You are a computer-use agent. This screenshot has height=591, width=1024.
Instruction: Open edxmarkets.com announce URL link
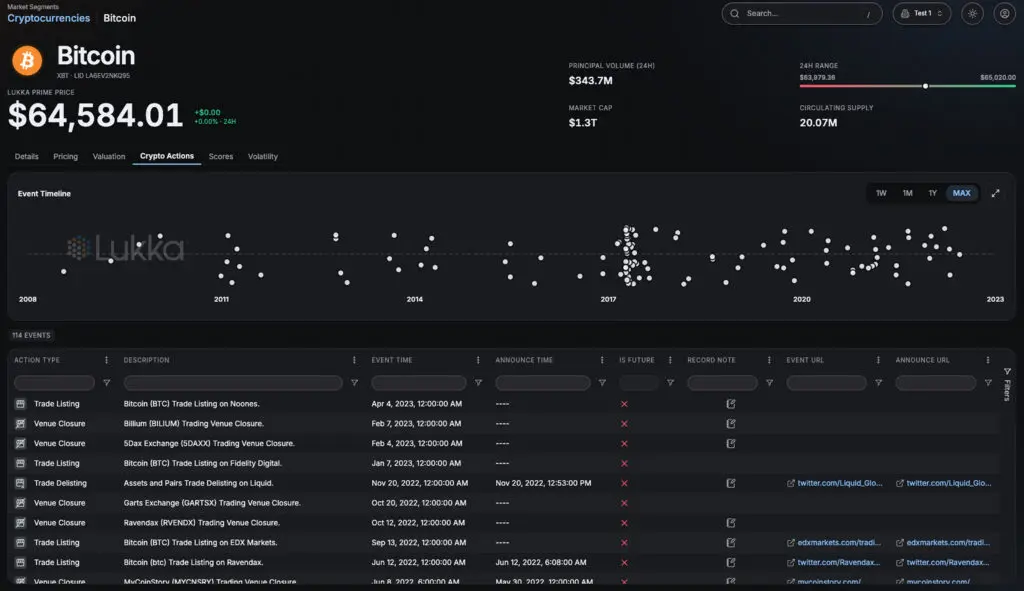tap(943, 543)
